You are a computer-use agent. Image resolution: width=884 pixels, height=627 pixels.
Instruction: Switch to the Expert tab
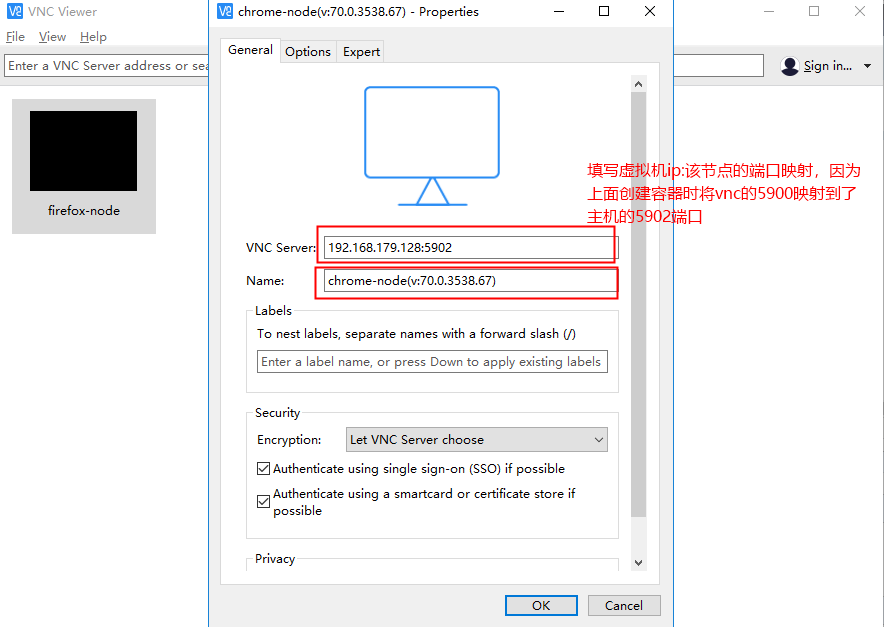click(361, 51)
